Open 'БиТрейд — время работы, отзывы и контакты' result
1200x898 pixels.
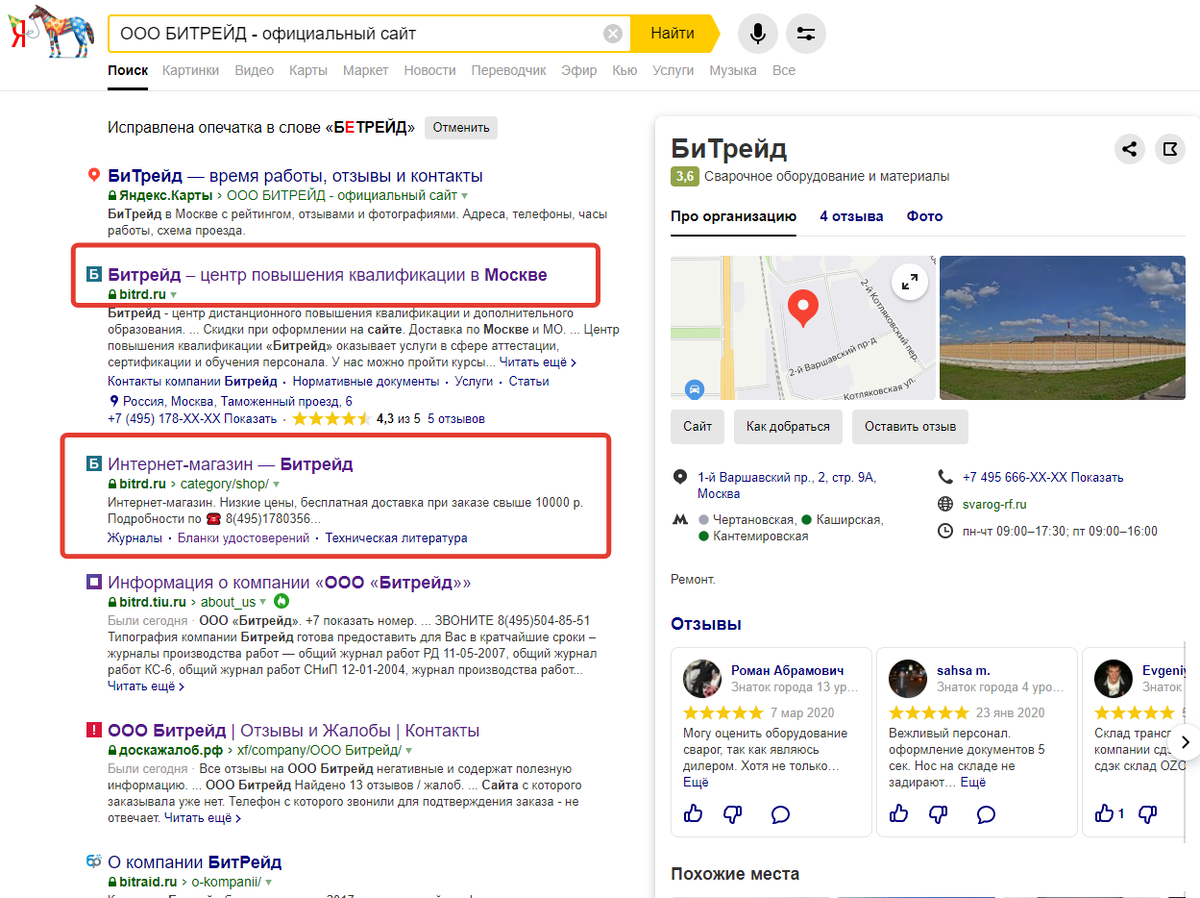tap(295, 176)
